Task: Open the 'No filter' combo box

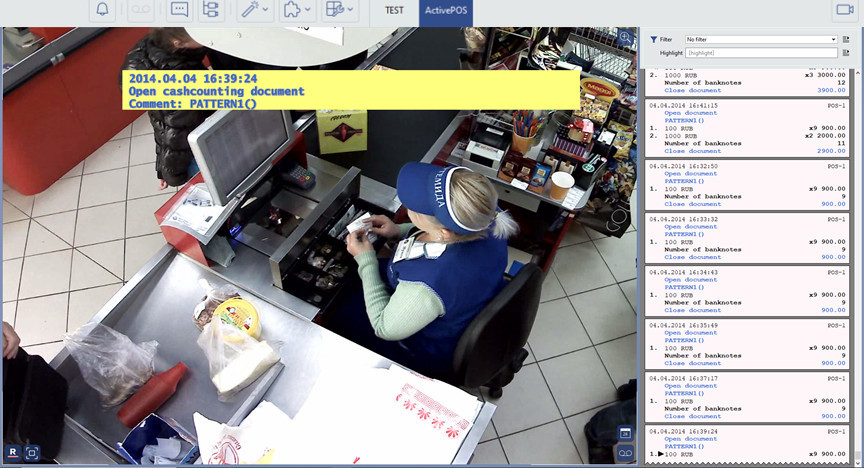Action: [x=760, y=39]
